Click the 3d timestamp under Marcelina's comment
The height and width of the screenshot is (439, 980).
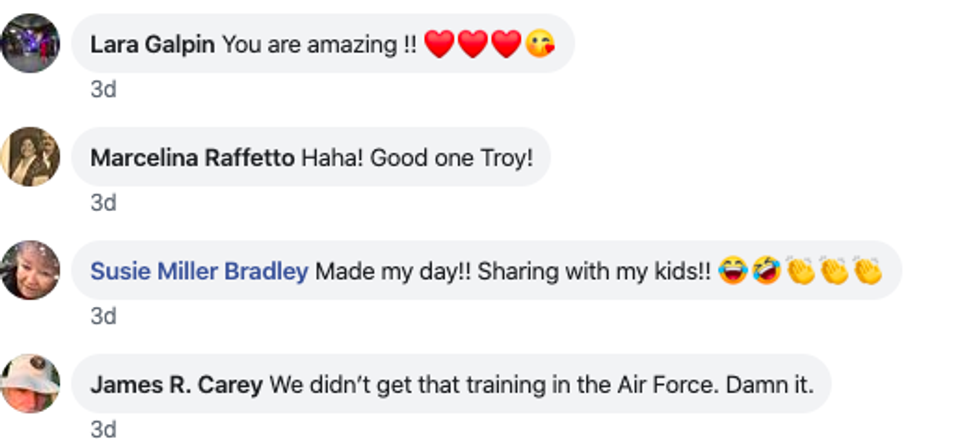pyautogui.click(x=103, y=203)
